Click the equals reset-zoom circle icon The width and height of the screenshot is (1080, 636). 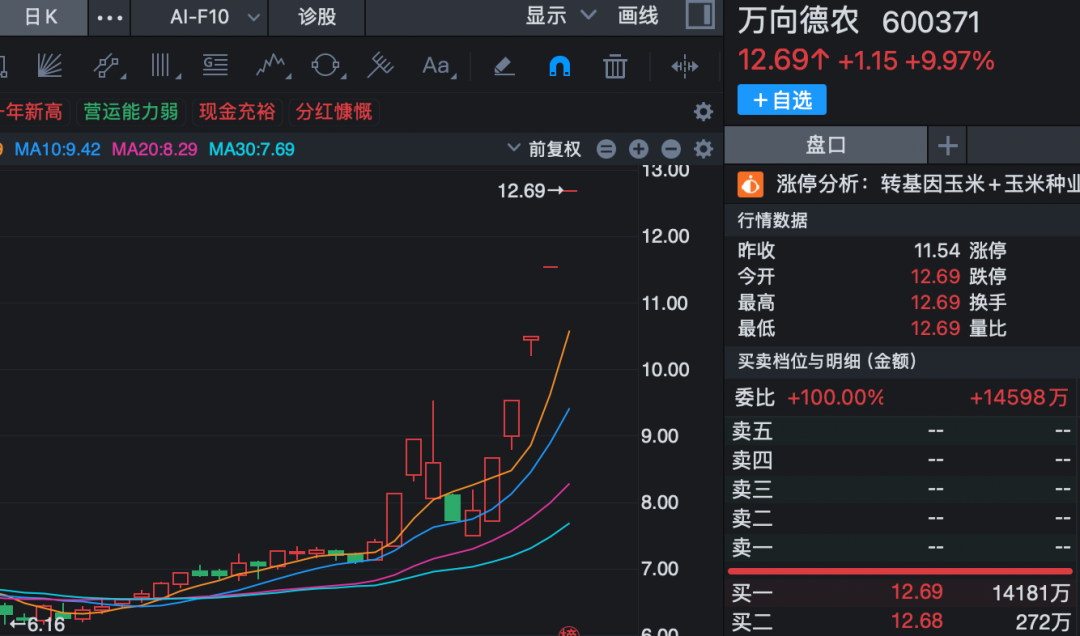click(606, 149)
